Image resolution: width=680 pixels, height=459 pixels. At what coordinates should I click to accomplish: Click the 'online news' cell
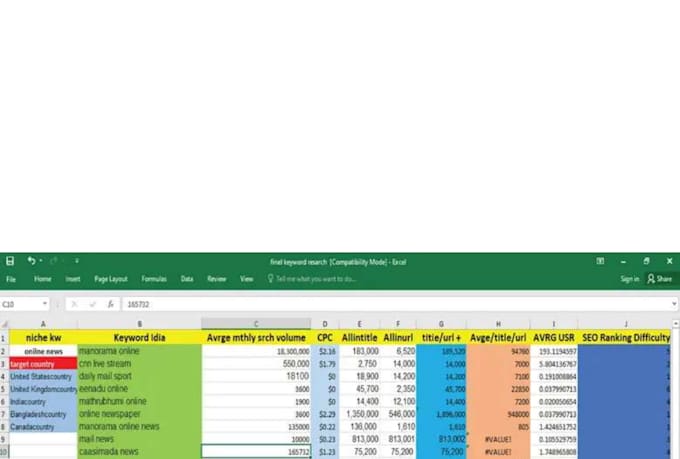43,351
